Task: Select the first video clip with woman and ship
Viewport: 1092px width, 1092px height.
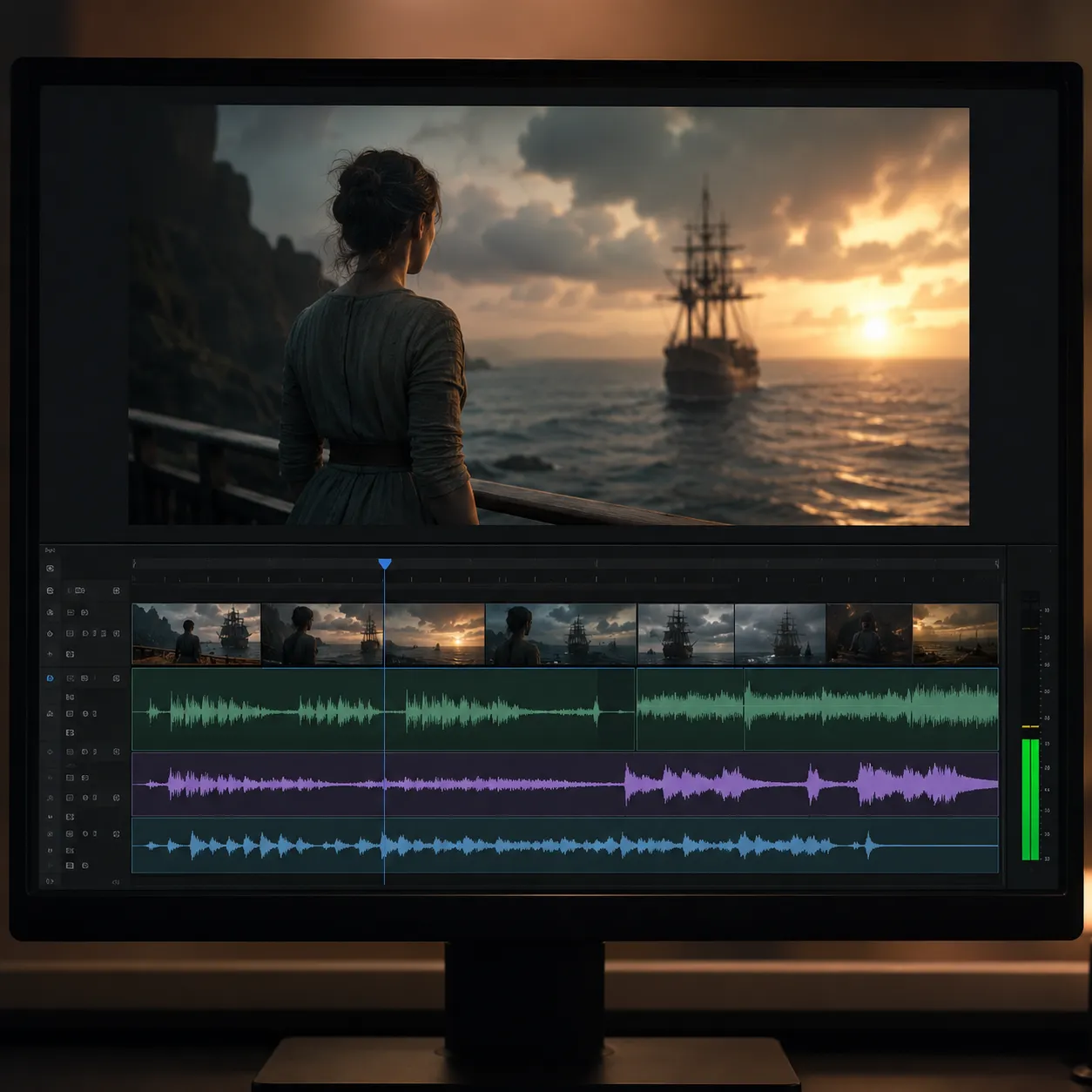Action: (x=196, y=634)
